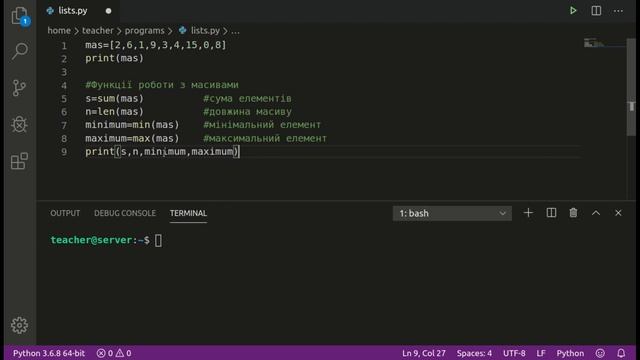The image size is (640, 360).
Task: Maximize terminal panel with up chevron
Action: coord(596,213)
